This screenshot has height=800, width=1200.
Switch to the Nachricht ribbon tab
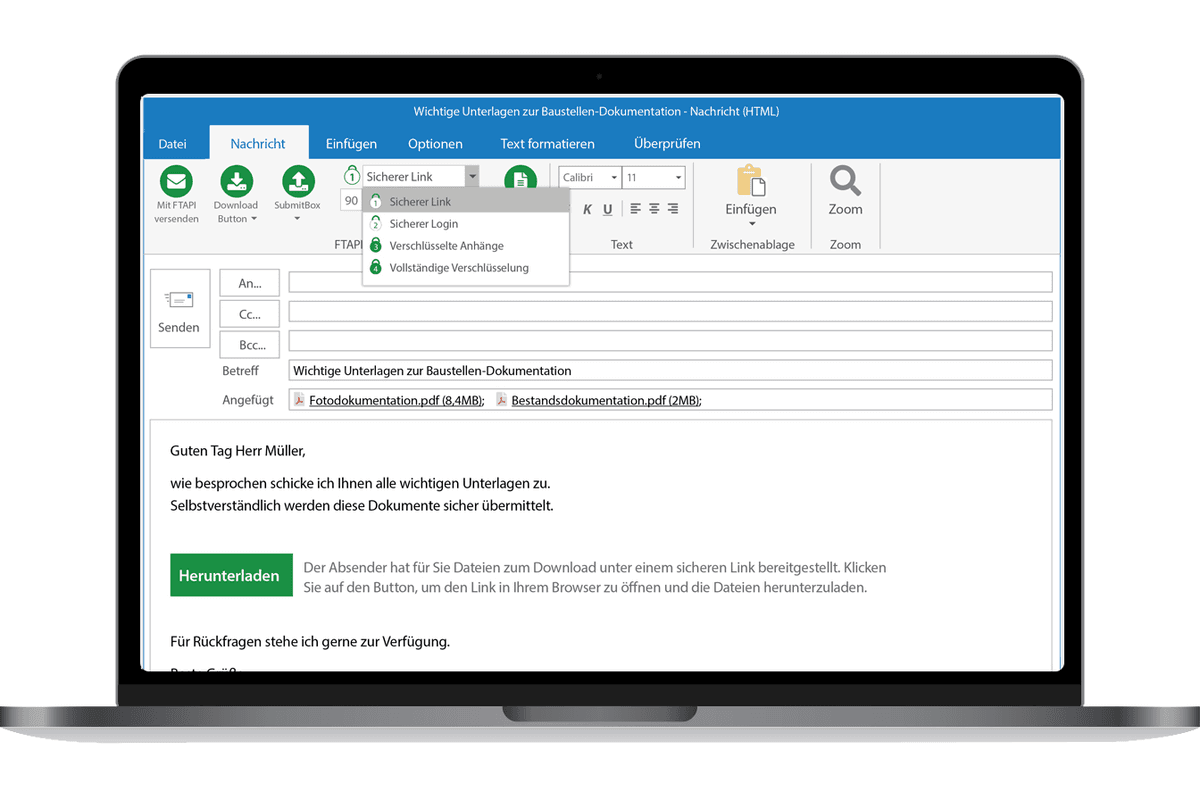[258, 144]
